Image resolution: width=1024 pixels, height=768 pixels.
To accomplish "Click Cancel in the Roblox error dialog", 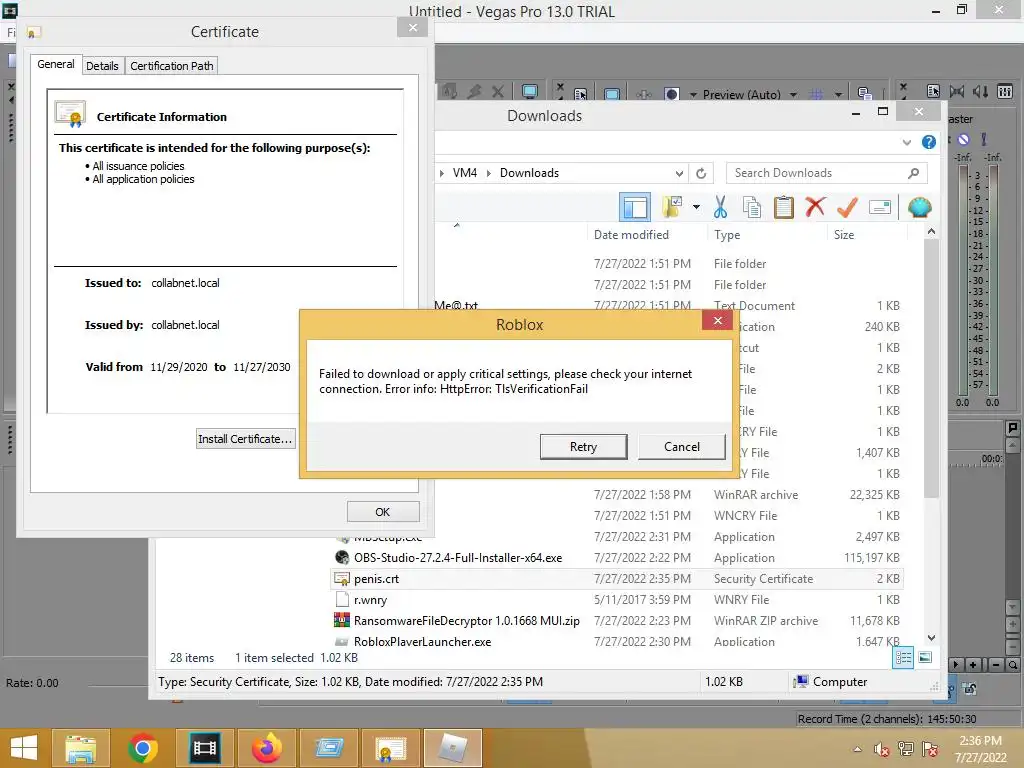I will 681,447.
